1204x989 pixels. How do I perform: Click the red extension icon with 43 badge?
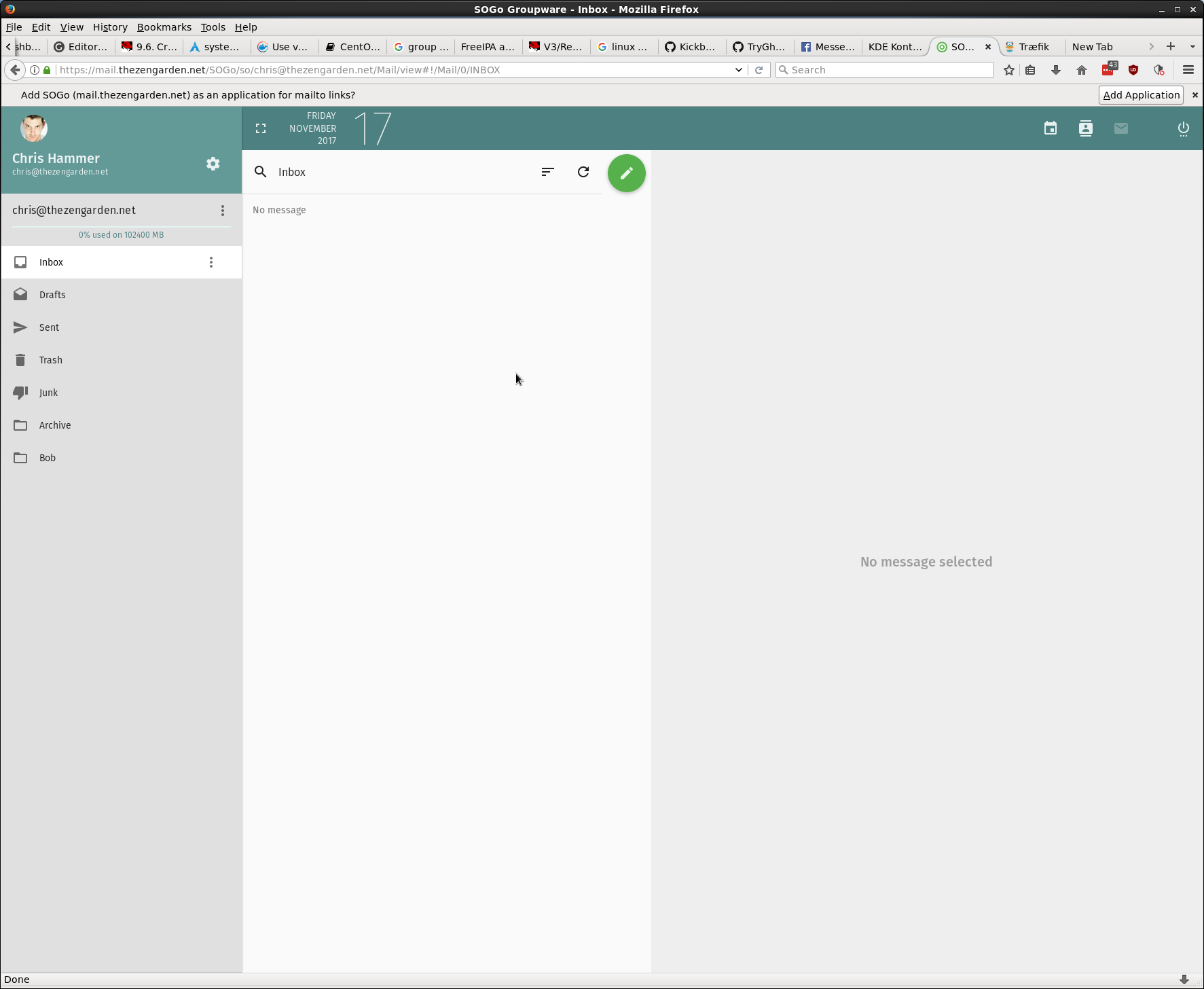tap(1108, 69)
